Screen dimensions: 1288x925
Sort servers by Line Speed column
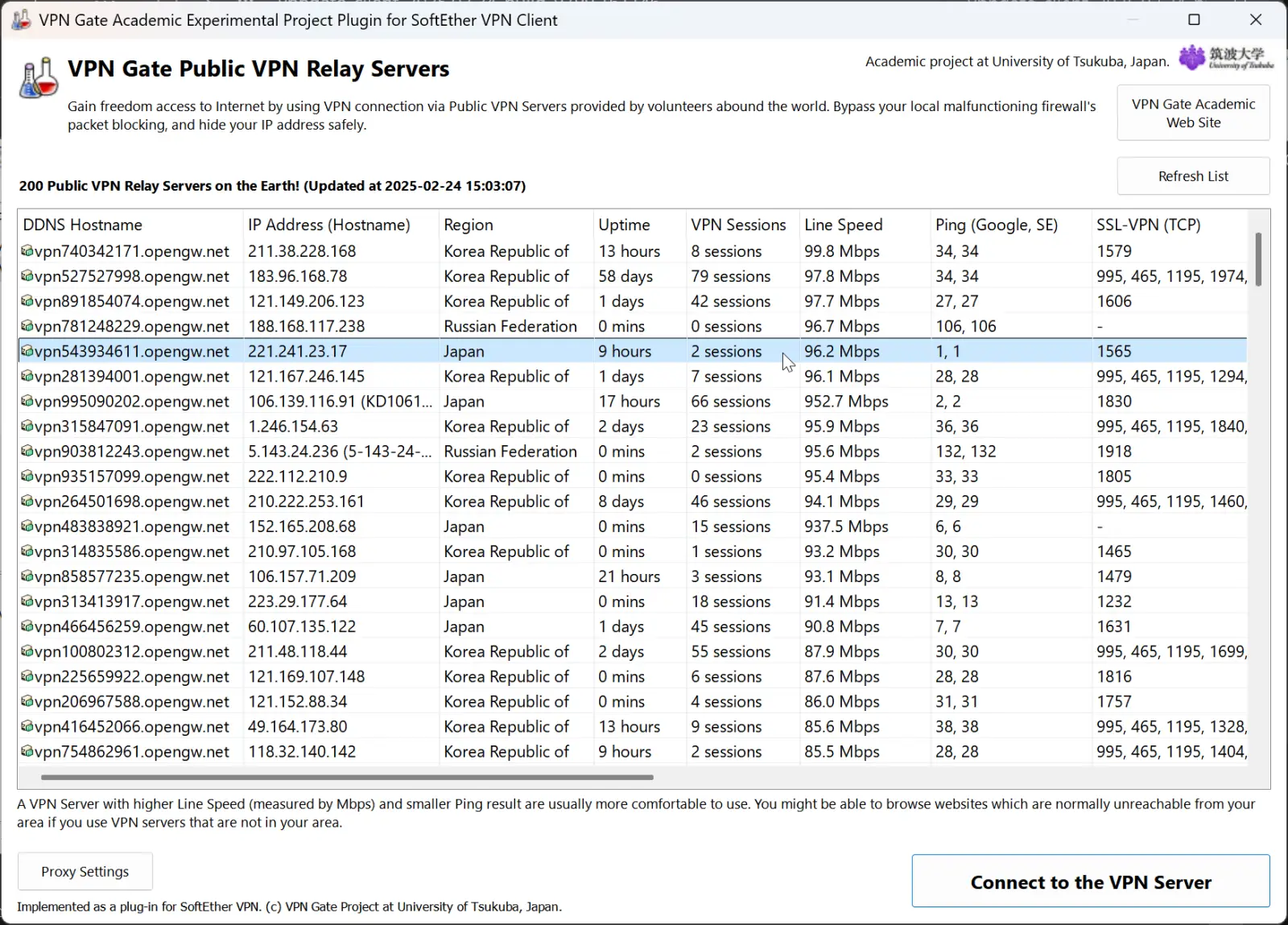pyautogui.click(x=865, y=225)
